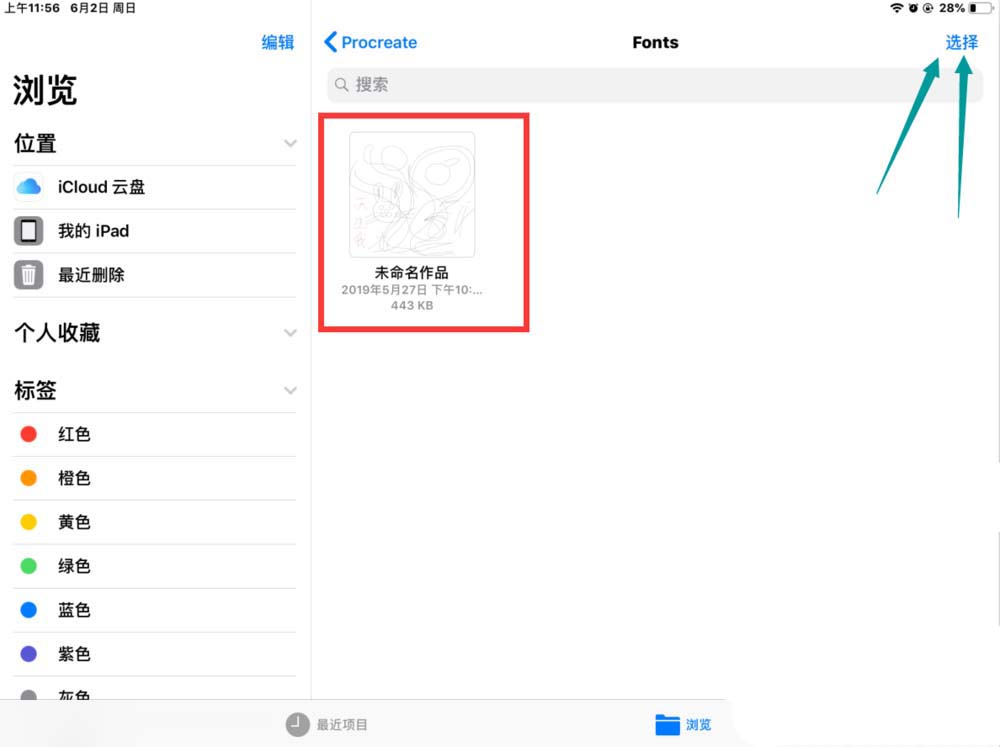
Task: Collapse the 标签 section
Action: 290,390
